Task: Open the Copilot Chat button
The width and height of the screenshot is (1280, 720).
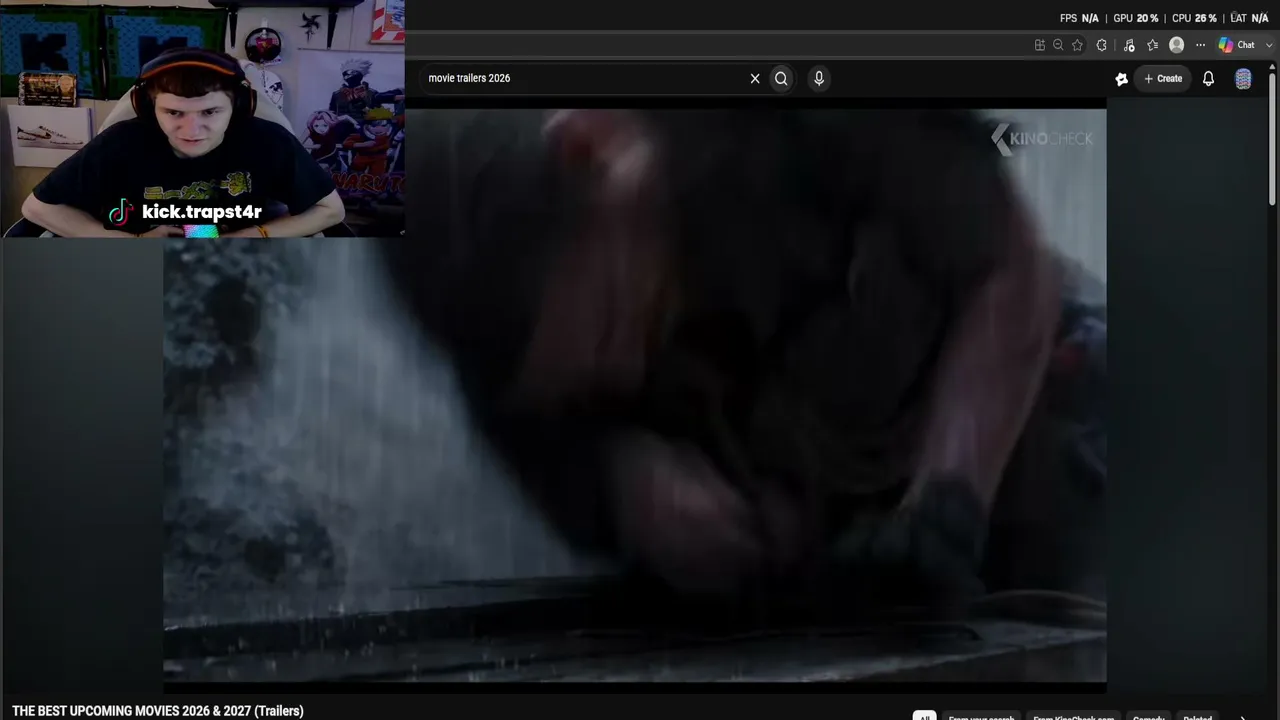Action: (x=1237, y=45)
